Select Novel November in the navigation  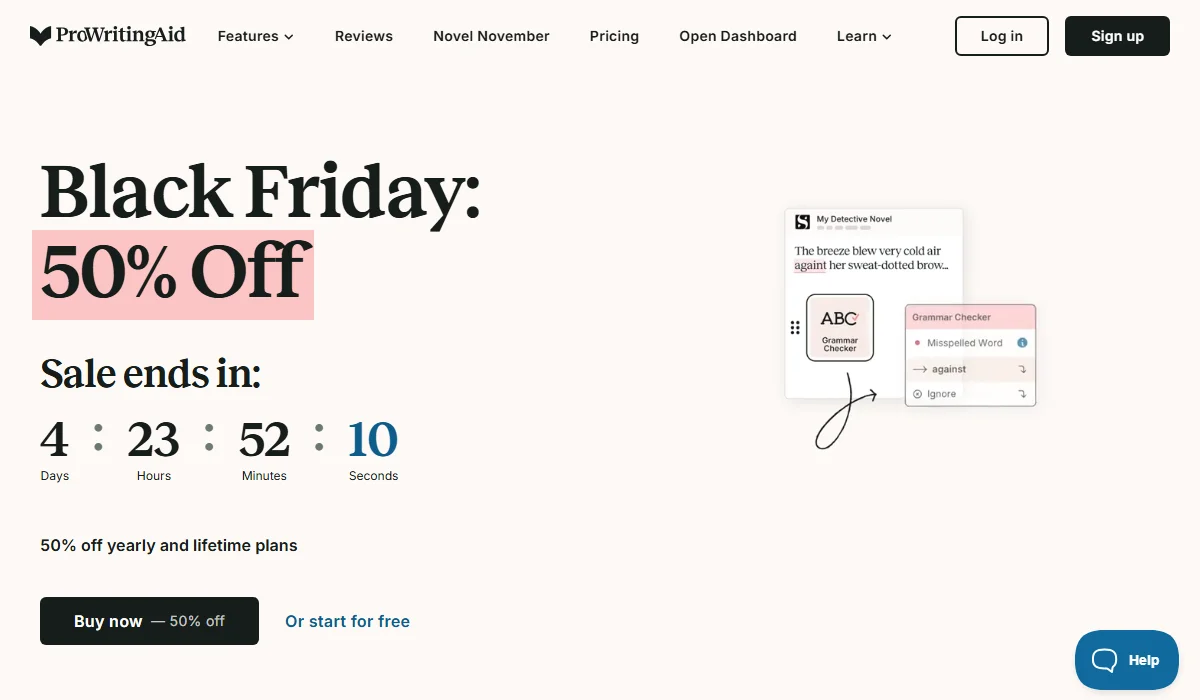click(491, 36)
